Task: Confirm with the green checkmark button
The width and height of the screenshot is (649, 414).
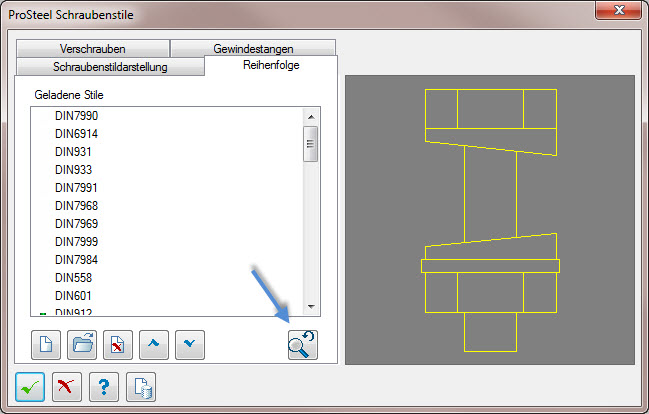Action: [x=30, y=387]
